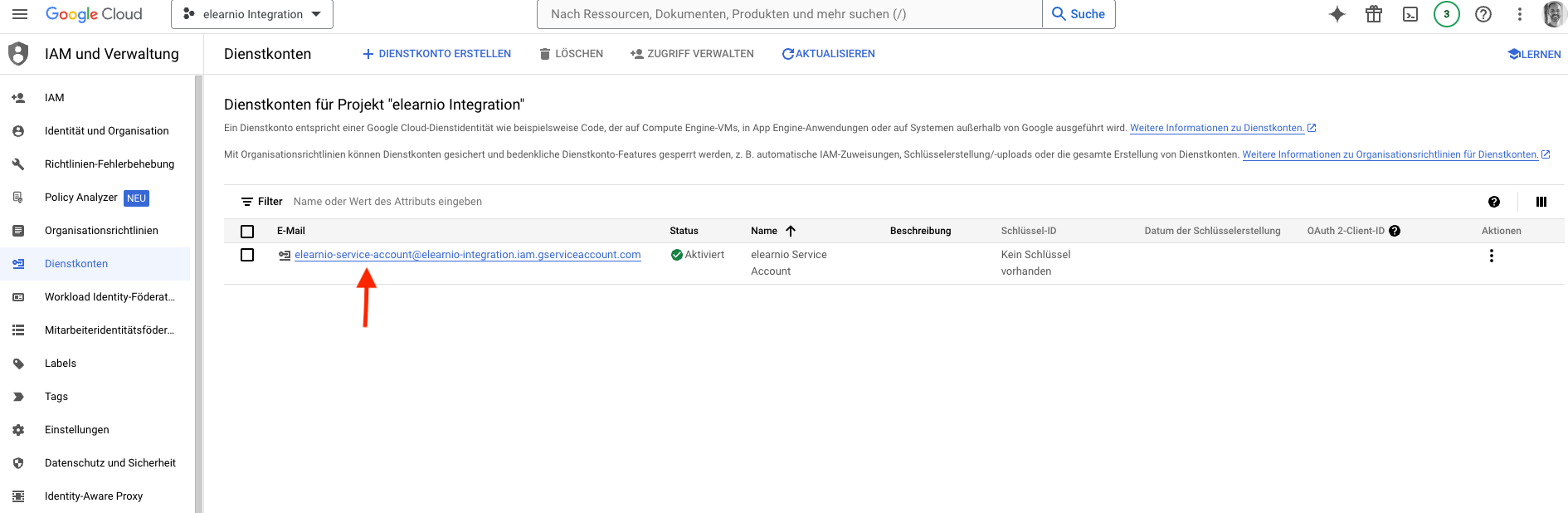
Task: Click the Löschen button
Action: pyautogui.click(x=571, y=54)
